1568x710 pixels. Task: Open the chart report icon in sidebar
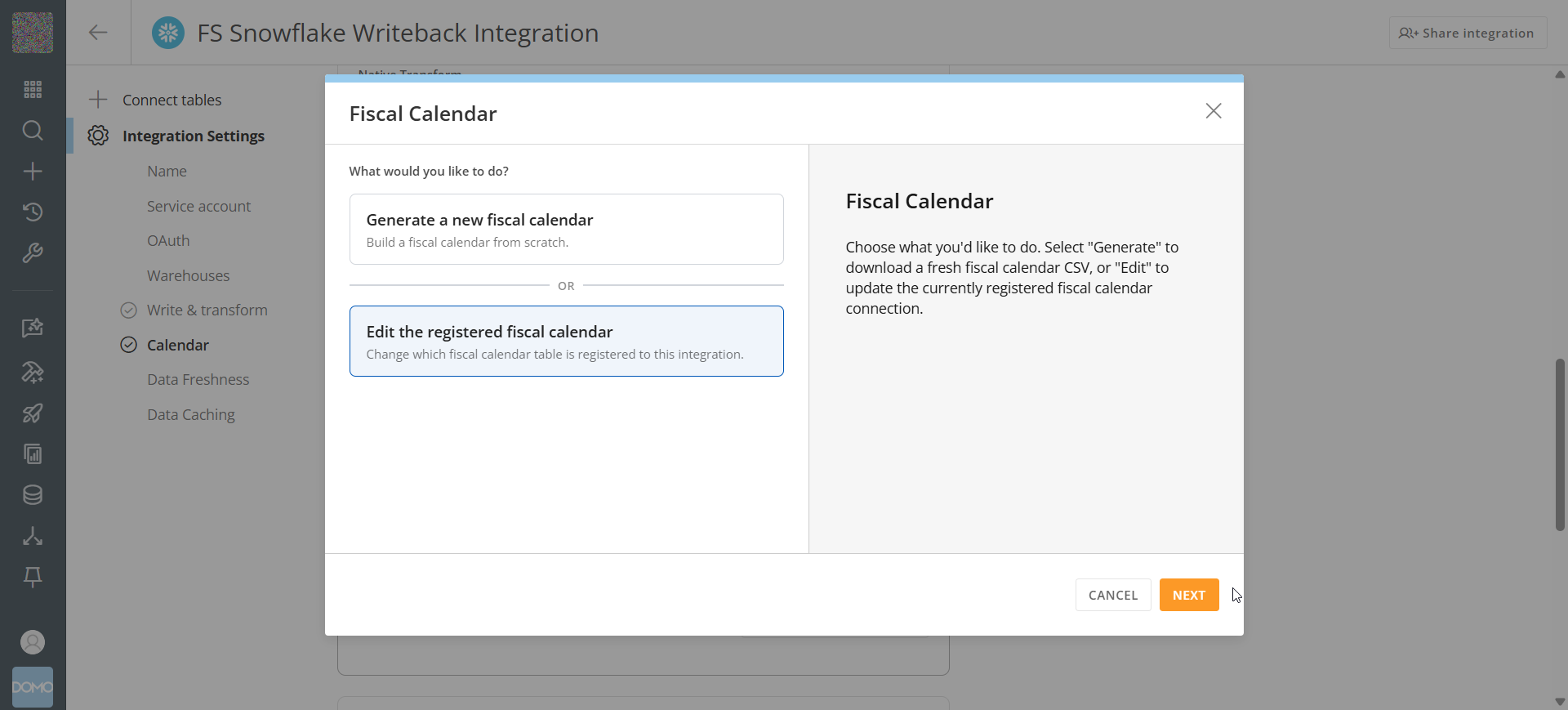pos(33,454)
